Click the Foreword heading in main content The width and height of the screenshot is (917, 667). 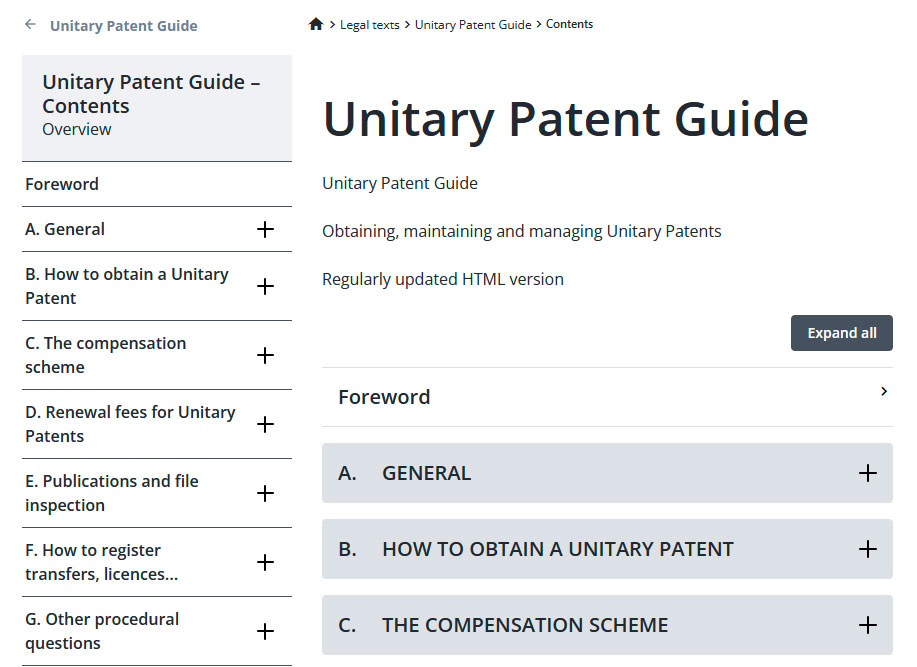pyautogui.click(x=384, y=397)
